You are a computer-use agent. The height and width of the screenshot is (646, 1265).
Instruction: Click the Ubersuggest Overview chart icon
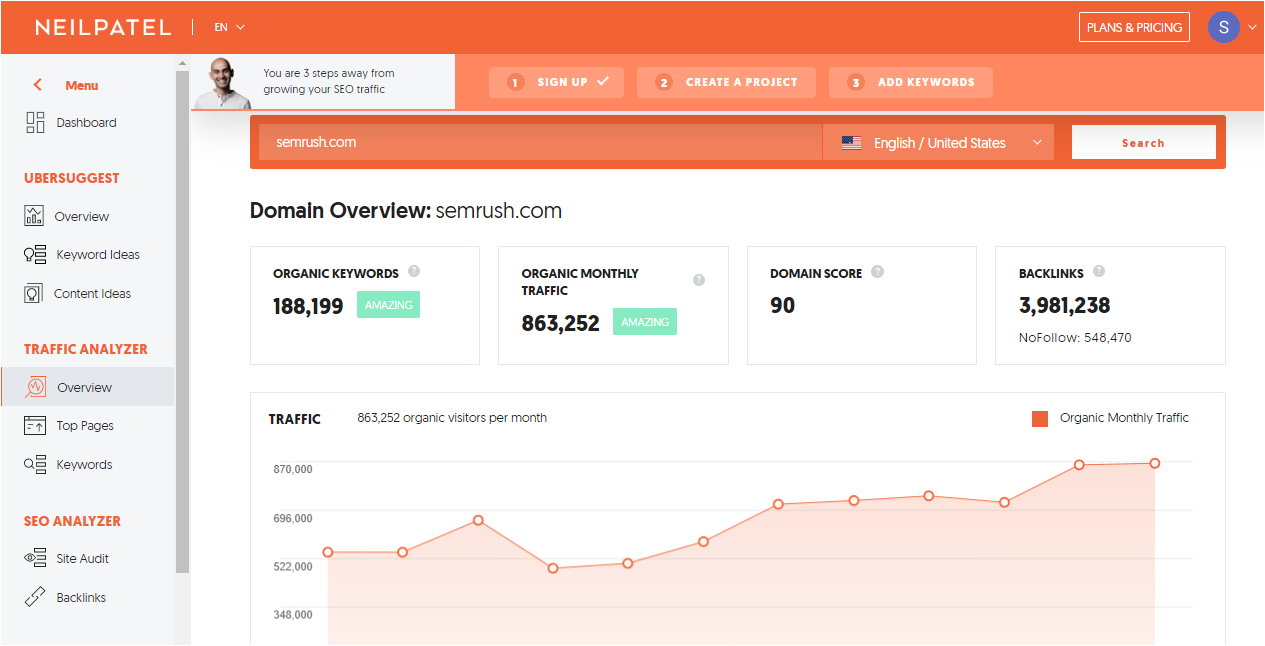pyautogui.click(x=35, y=216)
